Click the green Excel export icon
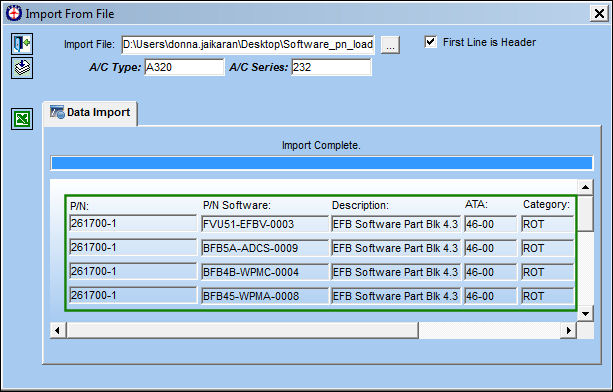 [x=22, y=119]
